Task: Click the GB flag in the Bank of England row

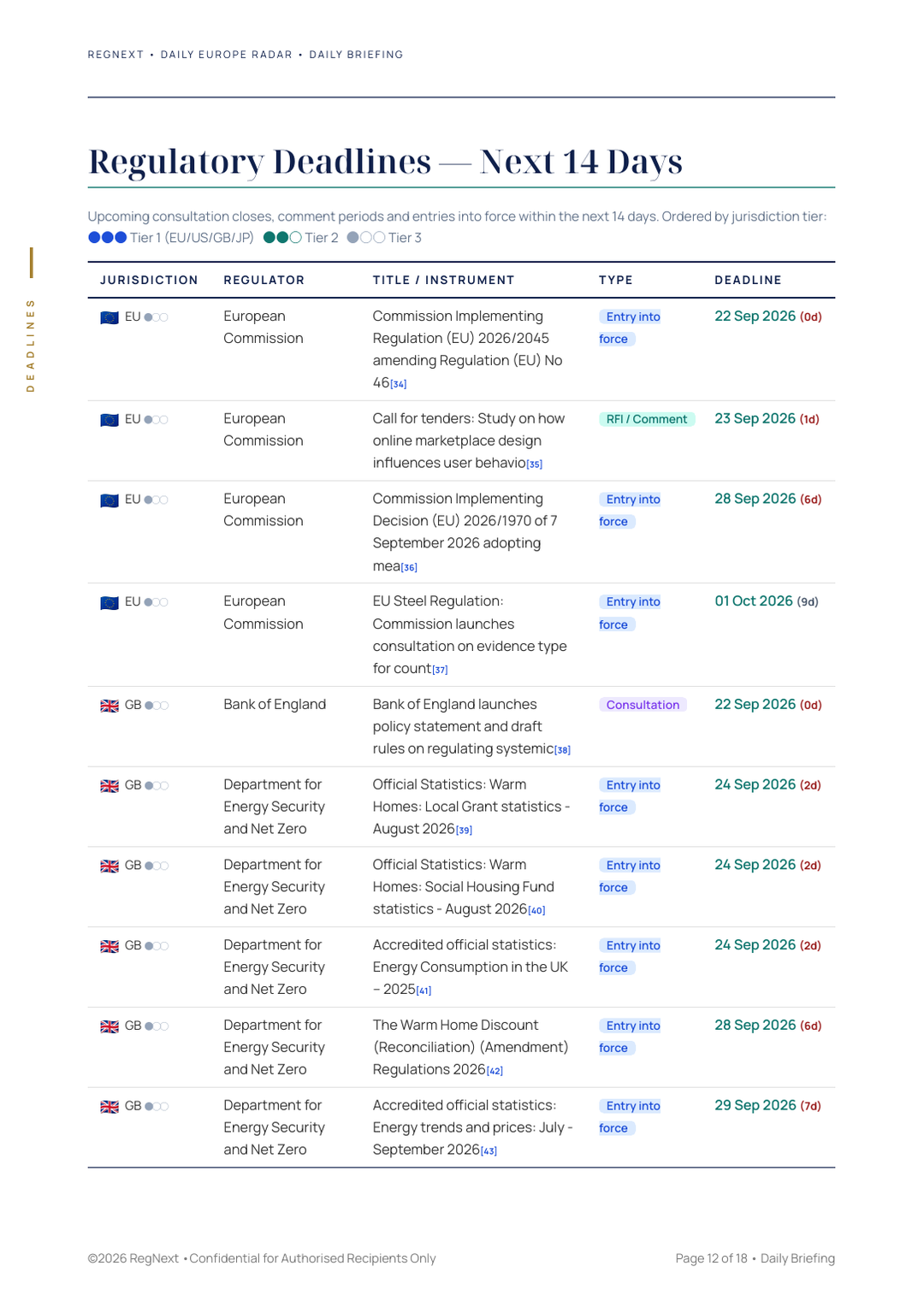Action: (110, 706)
